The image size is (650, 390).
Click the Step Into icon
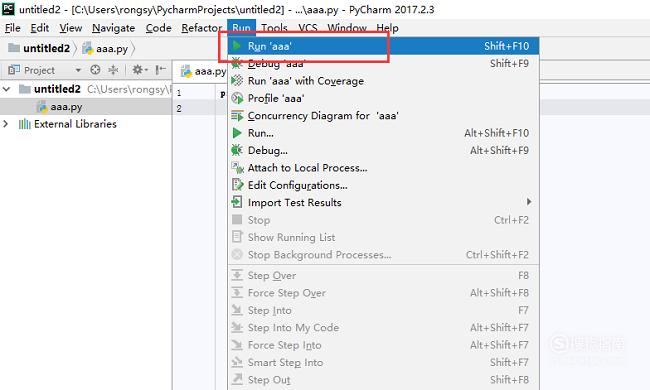coord(237,310)
